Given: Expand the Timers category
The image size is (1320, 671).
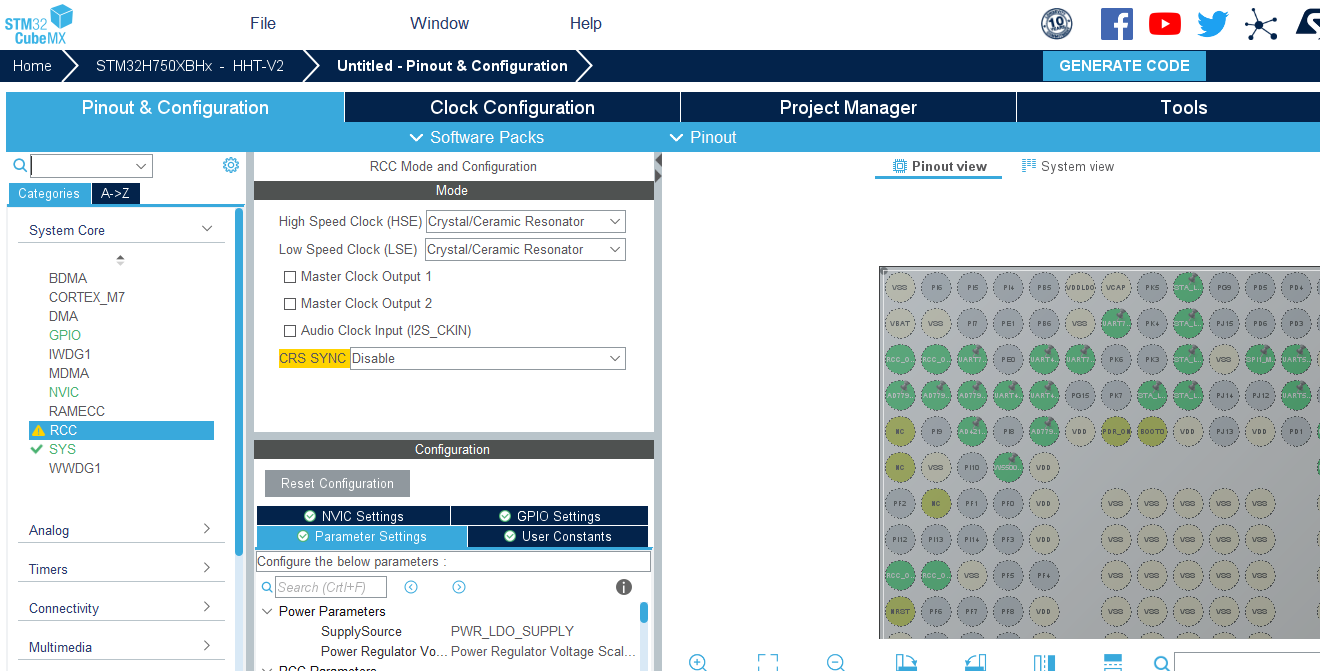Looking at the screenshot, I should 207,568.
